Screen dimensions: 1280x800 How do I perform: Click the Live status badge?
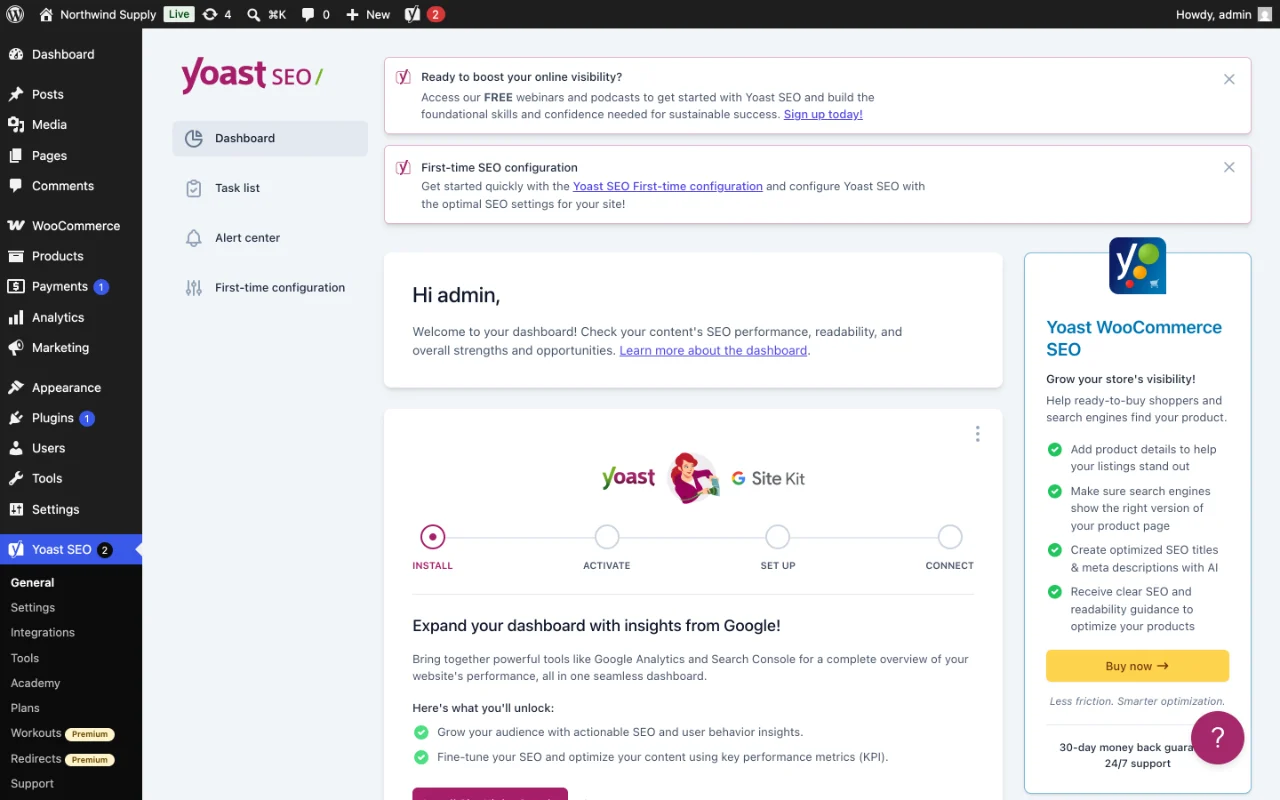179,14
